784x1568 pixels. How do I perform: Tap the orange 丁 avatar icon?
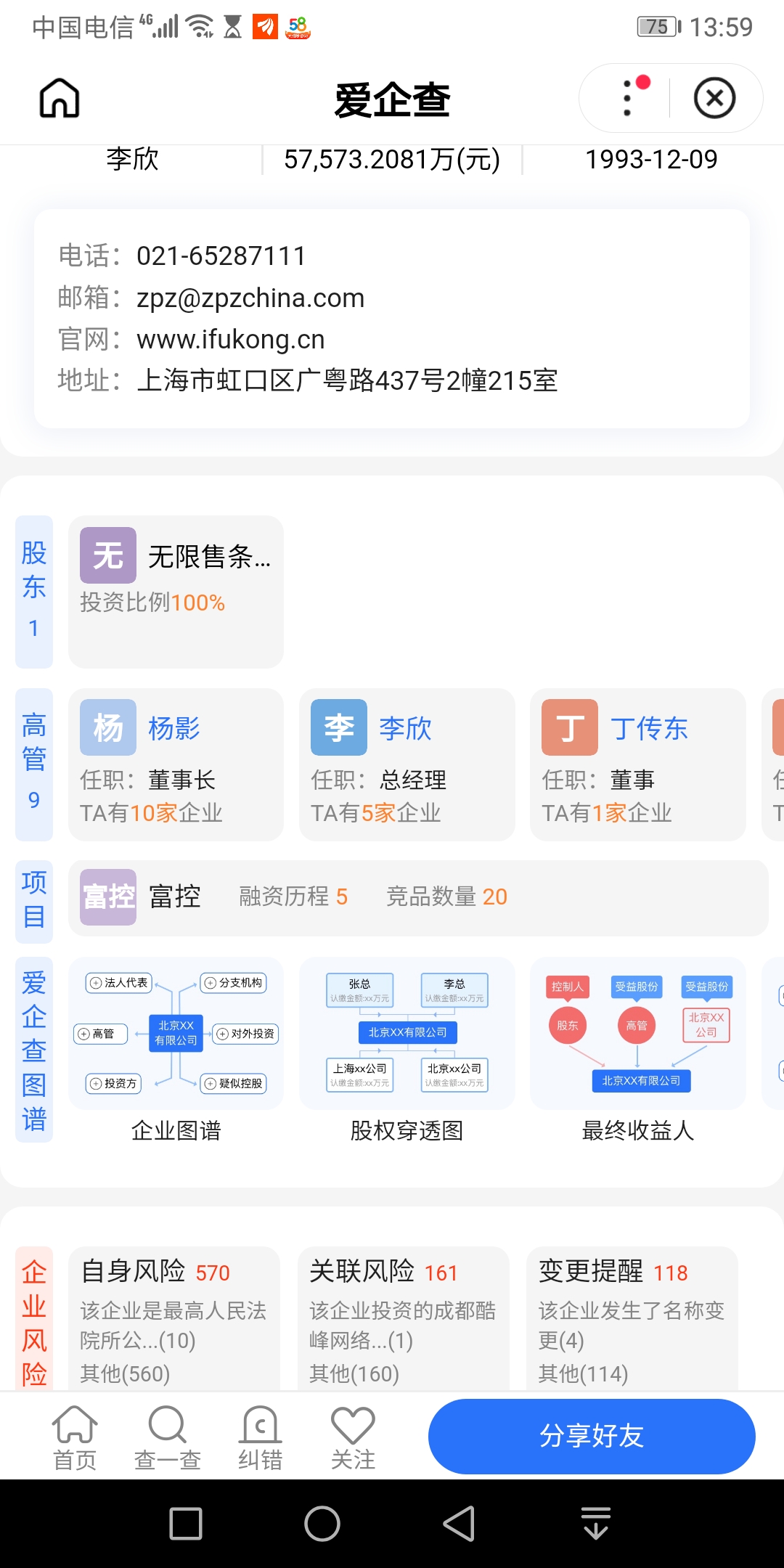pyautogui.click(x=570, y=727)
